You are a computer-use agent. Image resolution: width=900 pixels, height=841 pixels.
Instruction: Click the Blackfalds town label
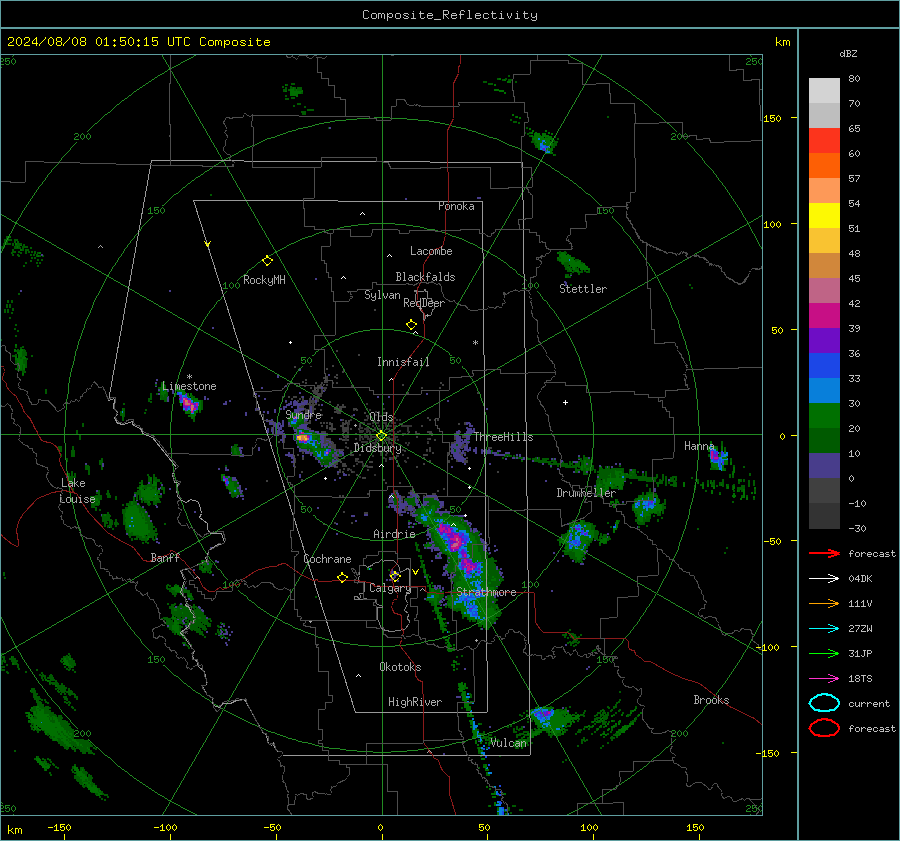click(425, 277)
